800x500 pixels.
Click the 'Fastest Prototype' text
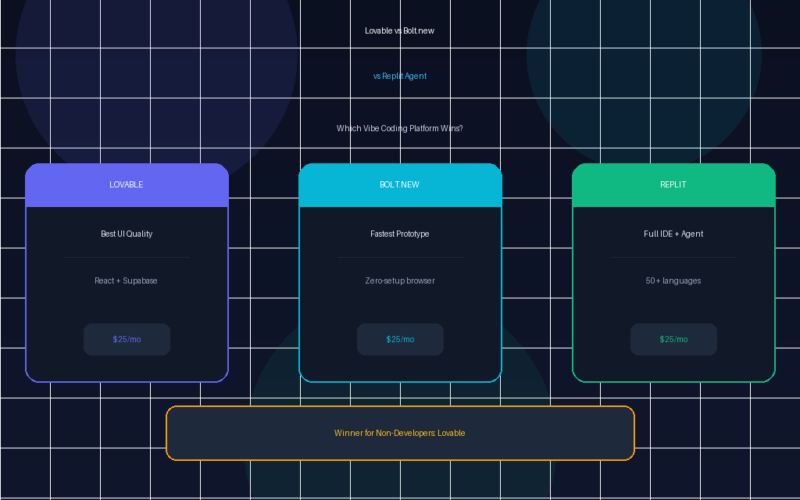[x=399, y=234]
